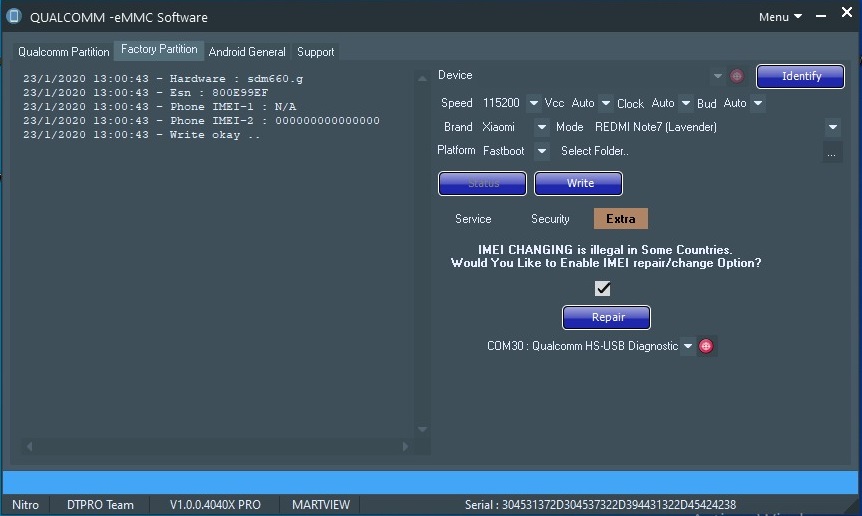Click the Identify button
Image resolution: width=862 pixels, height=516 pixels.
[x=800, y=76]
